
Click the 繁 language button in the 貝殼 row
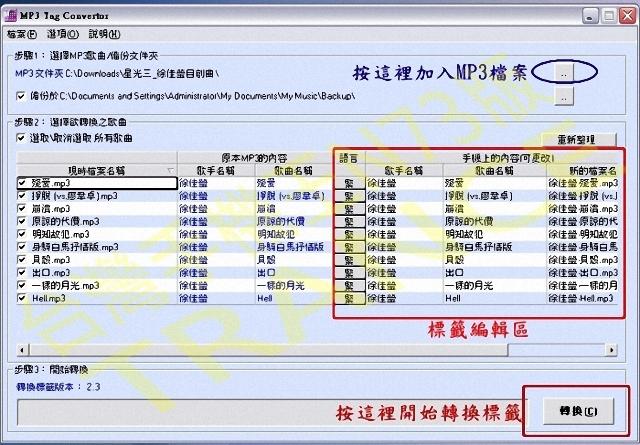(349, 260)
